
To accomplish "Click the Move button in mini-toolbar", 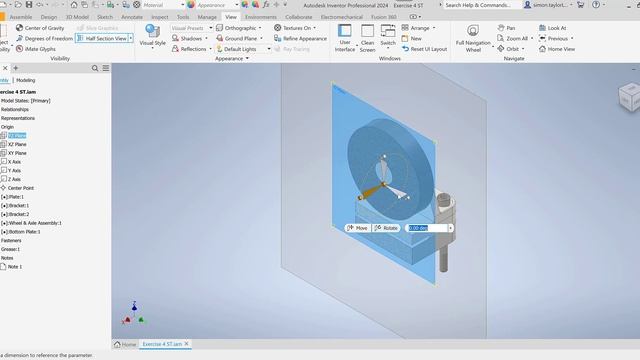I will [x=358, y=228].
